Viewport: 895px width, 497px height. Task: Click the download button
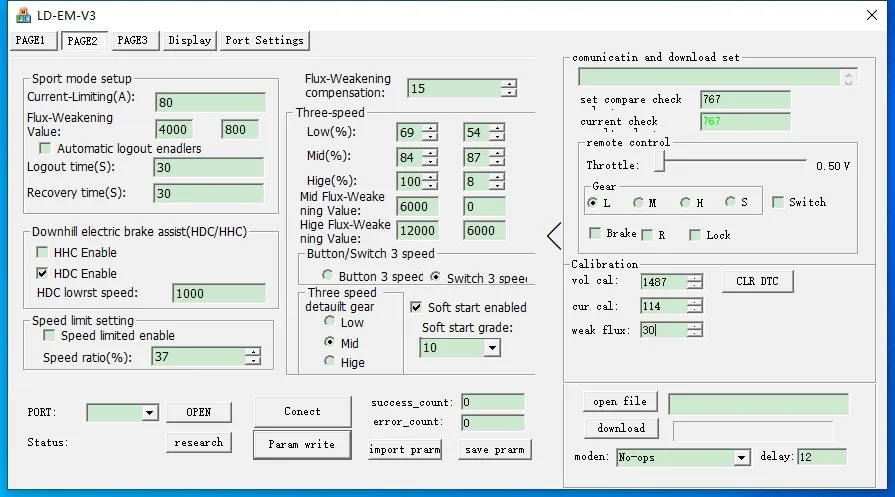click(x=621, y=428)
